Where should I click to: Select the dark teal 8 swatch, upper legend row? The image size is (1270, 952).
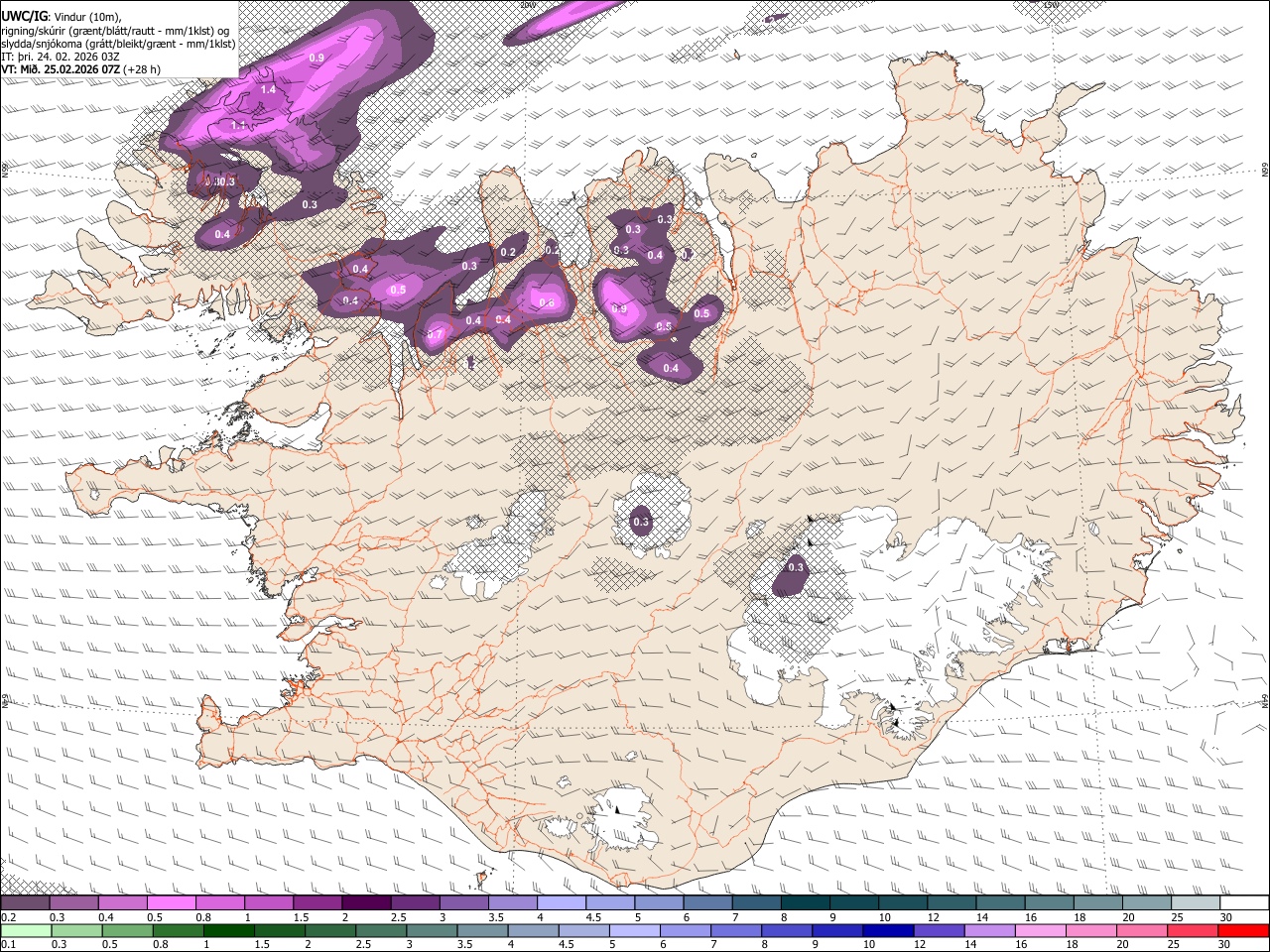point(807,903)
